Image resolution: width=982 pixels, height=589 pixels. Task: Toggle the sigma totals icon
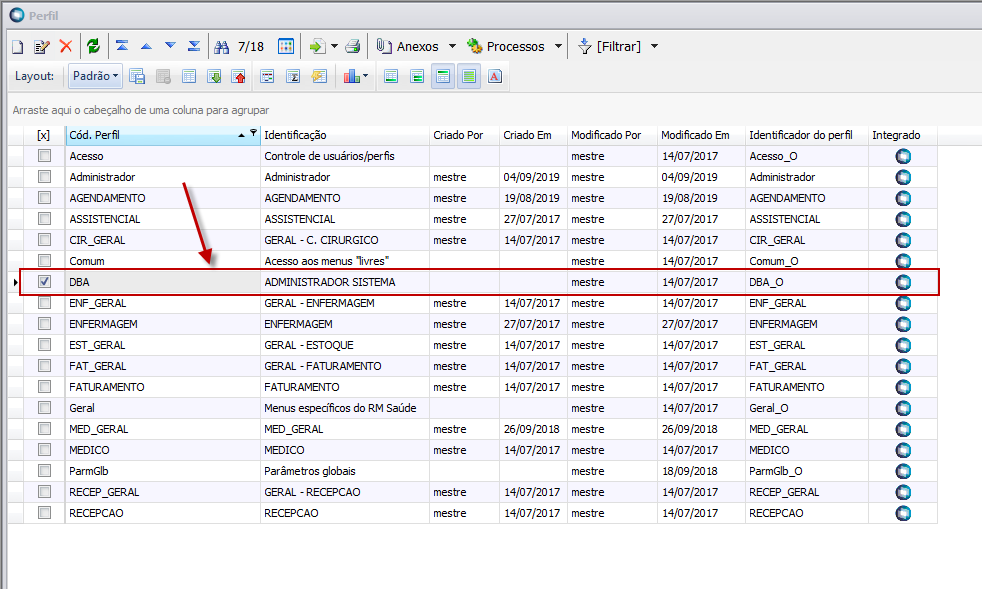coord(293,76)
